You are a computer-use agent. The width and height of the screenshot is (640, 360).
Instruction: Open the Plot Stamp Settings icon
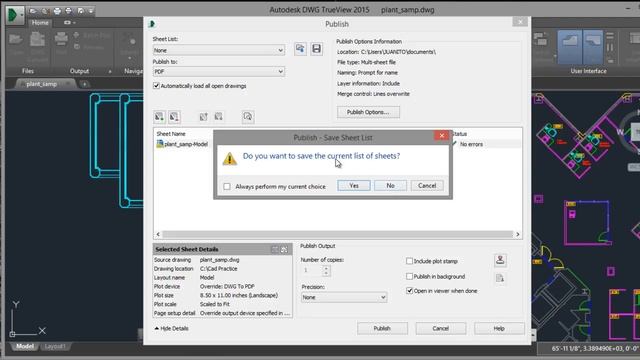click(500, 260)
